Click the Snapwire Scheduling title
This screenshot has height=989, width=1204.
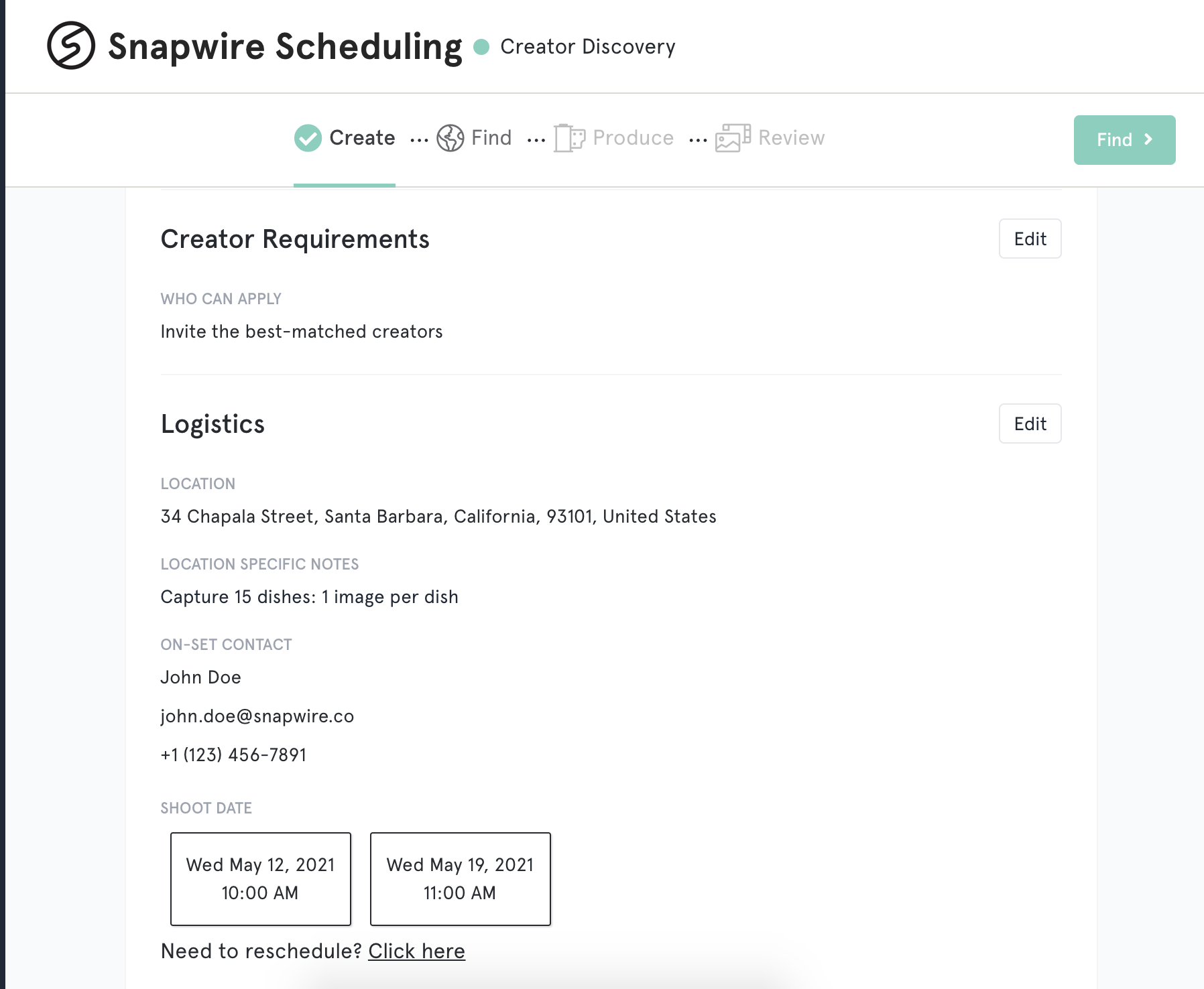pos(285,47)
